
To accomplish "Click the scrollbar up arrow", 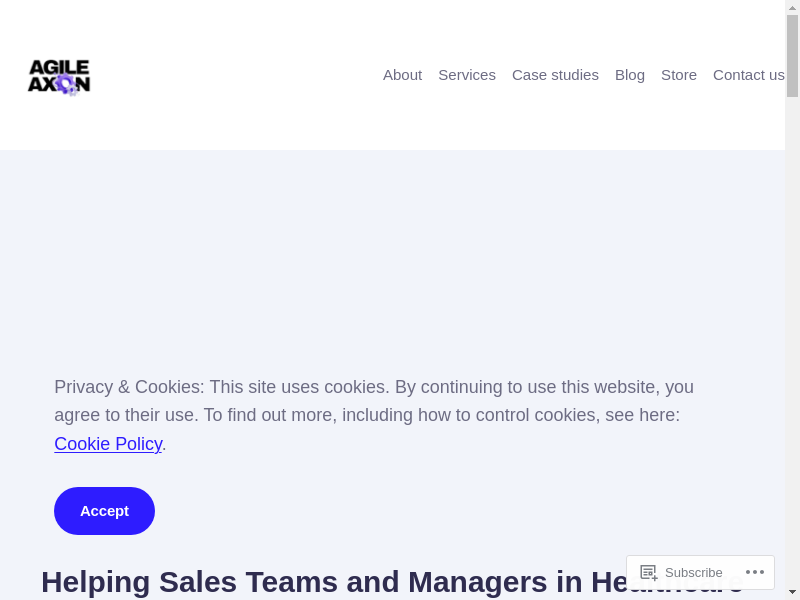I will [x=792, y=7].
